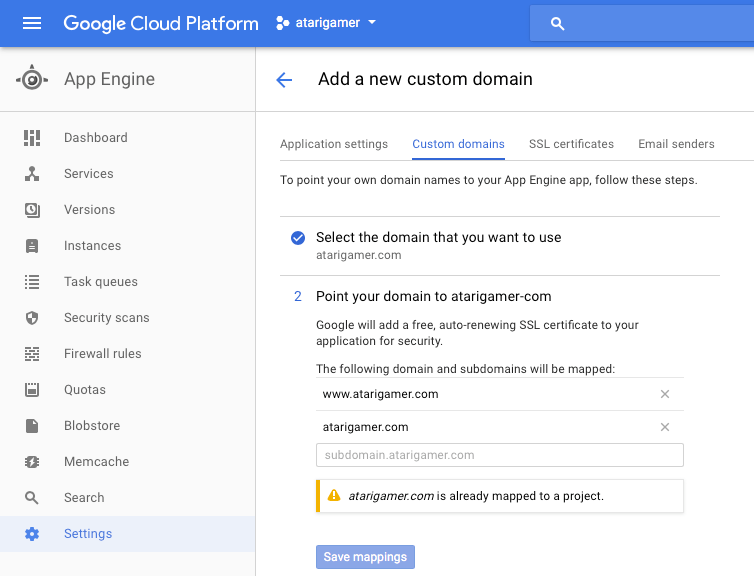The image size is (754, 576).
Task: Click 'Point your domain to atarigamer-com' heading
Action: point(433,297)
